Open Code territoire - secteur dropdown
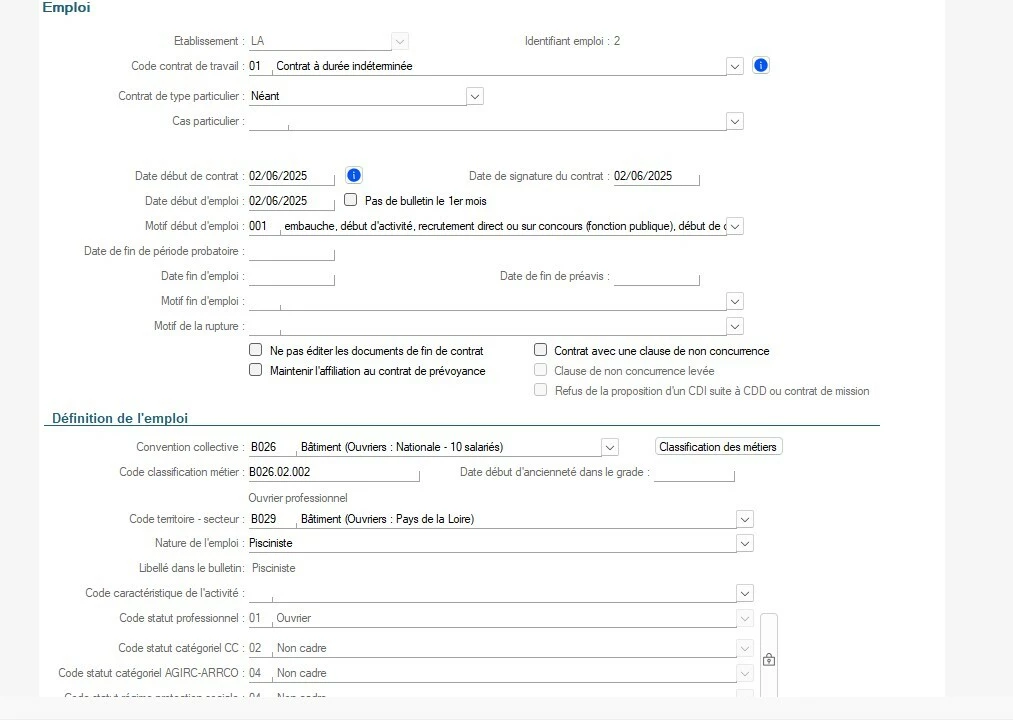Screen dimensions: 1013x726 [x=745, y=519]
